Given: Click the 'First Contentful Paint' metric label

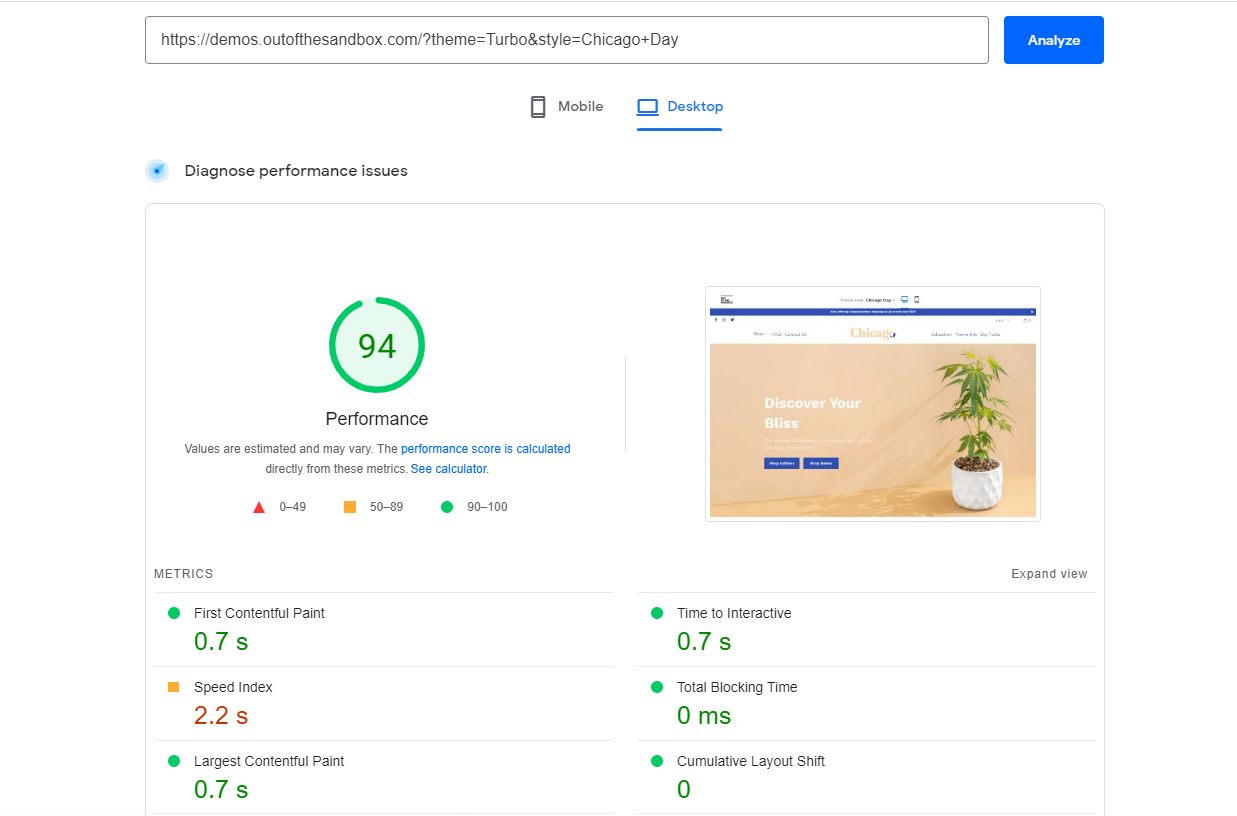Looking at the screenshot, I should 259,613.
